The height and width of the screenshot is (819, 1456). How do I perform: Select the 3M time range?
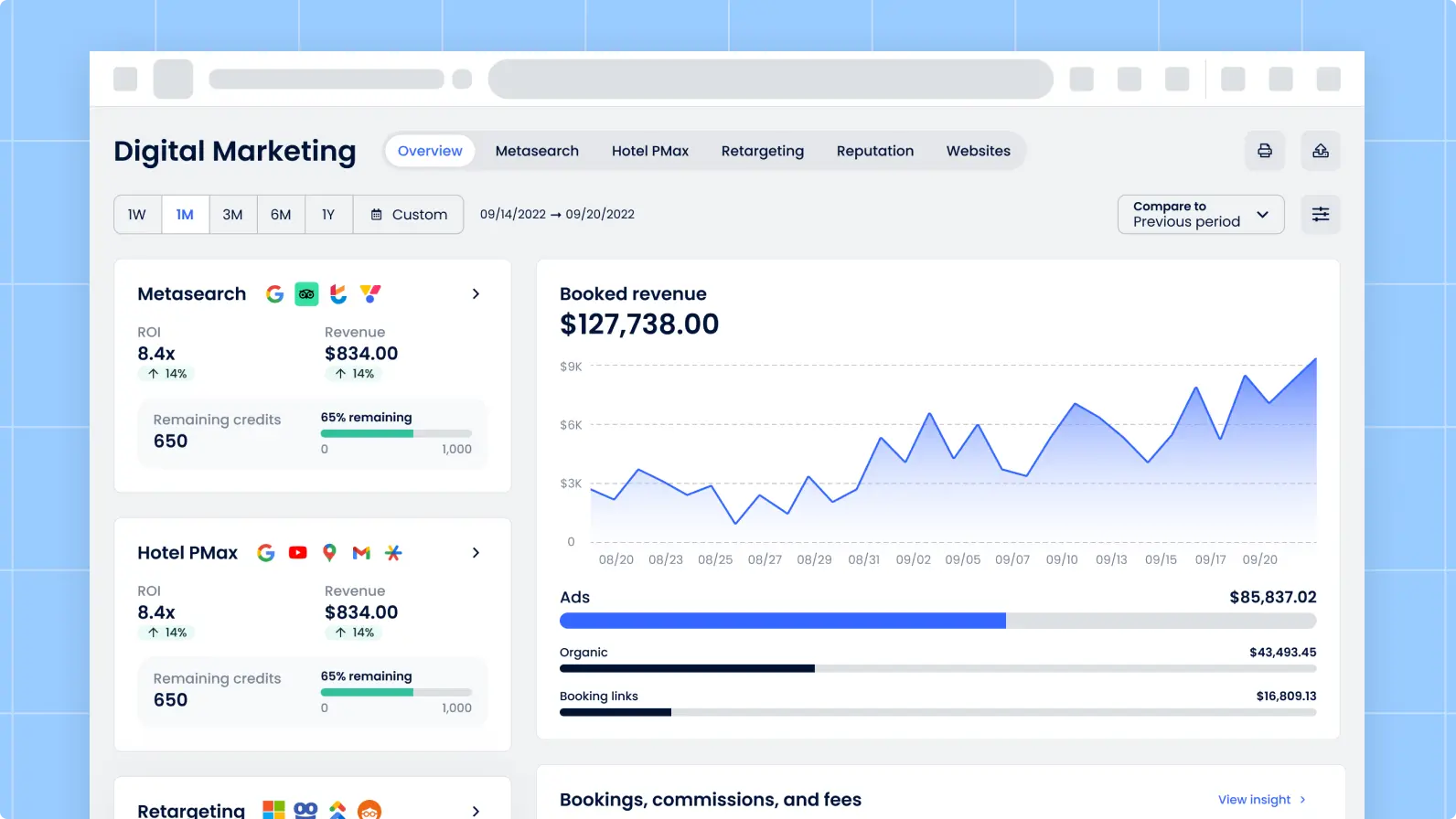coord(232,215)
